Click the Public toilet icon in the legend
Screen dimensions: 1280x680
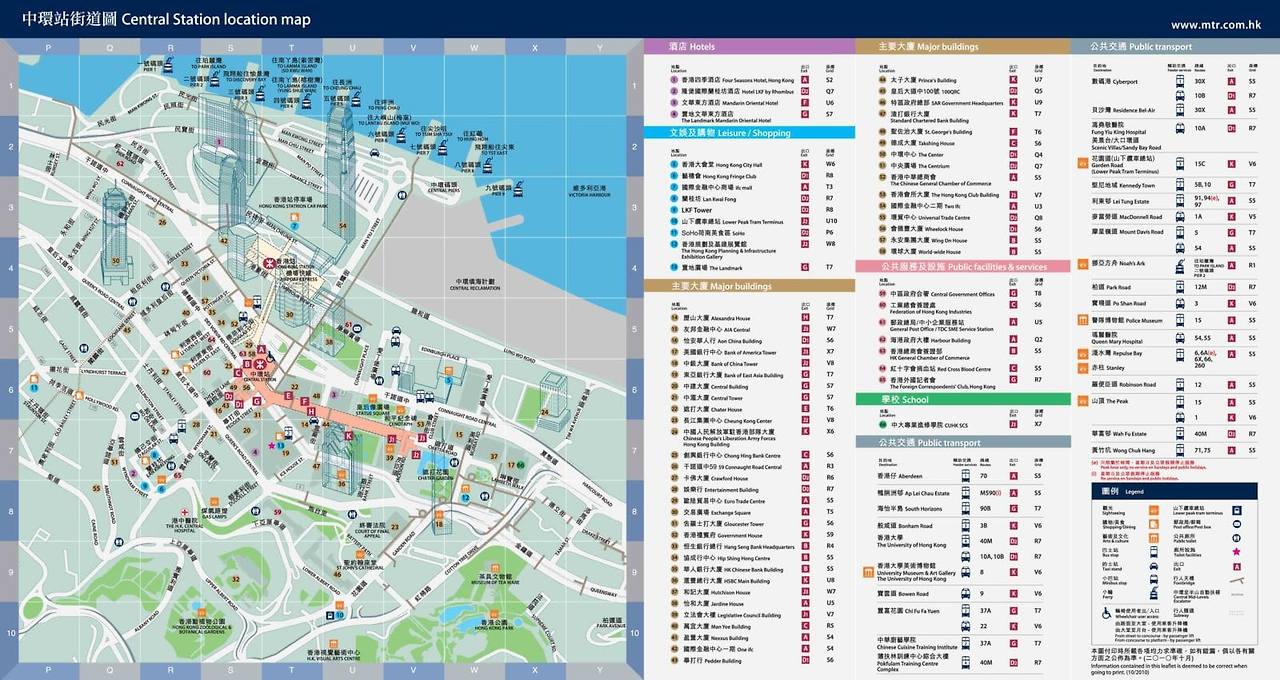(x=1236, y=538)
